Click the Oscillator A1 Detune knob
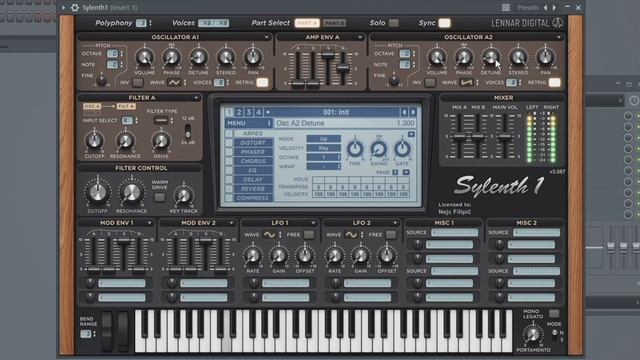The height and width of the screenshot is (360, 640). click(198, 58)
